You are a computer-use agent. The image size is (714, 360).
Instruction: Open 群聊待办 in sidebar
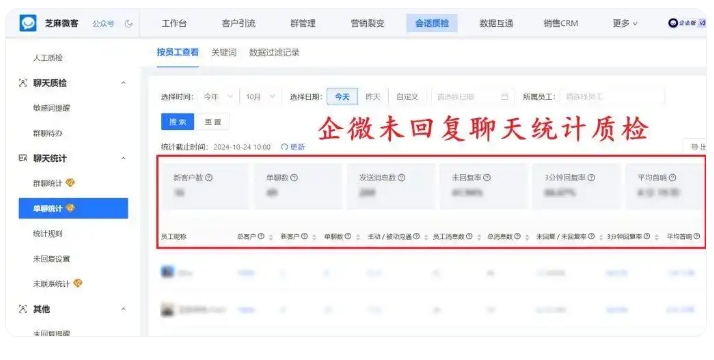pyautogui.click(x=48, y=133)
